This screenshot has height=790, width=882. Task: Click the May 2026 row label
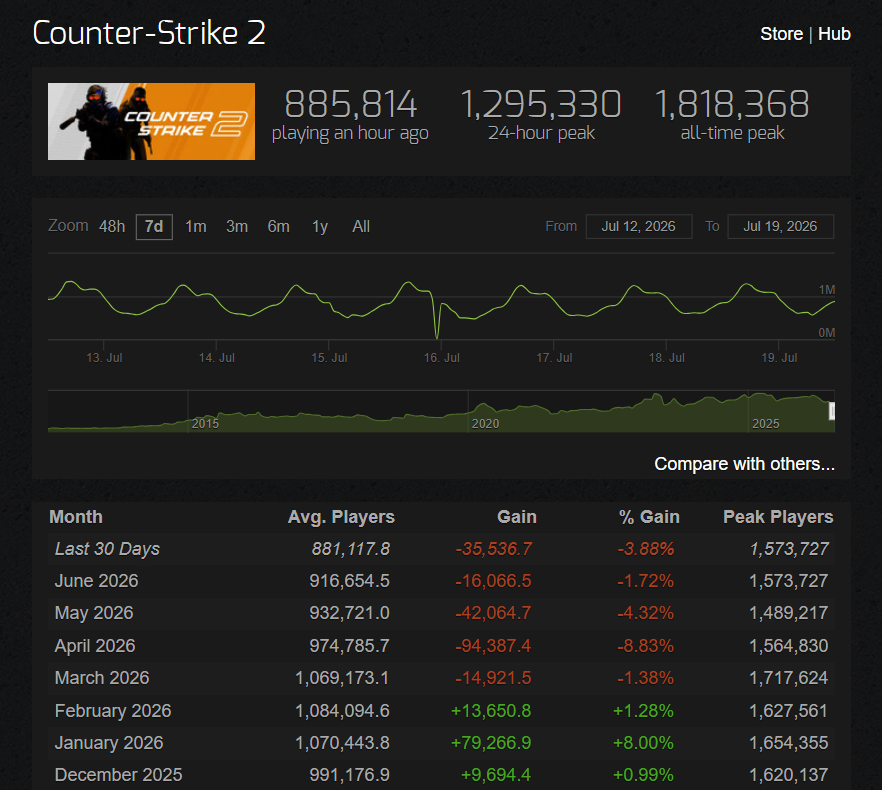point(94,613)
